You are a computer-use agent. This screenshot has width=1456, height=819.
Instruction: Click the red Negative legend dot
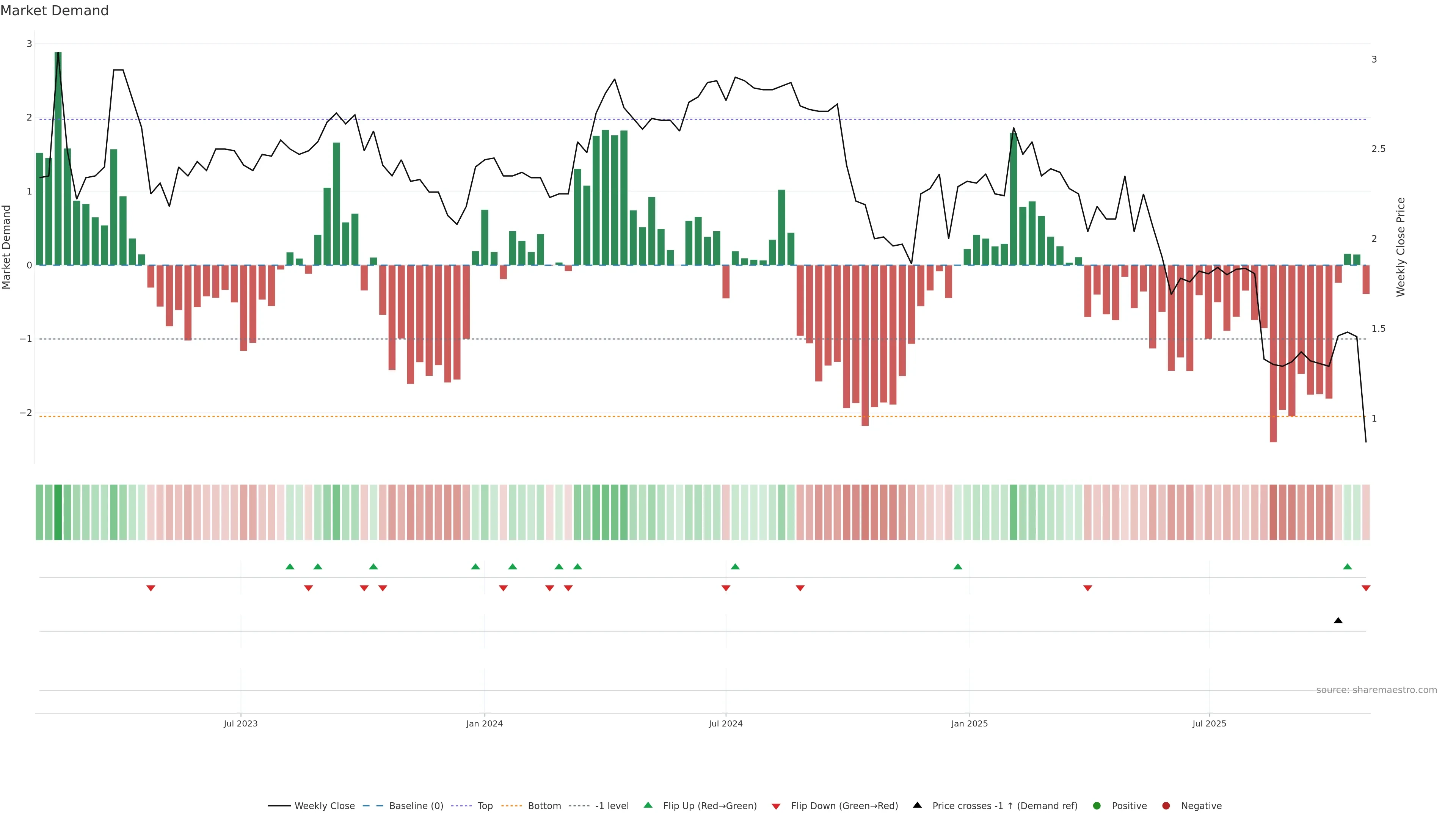[x=1166, y=806]
